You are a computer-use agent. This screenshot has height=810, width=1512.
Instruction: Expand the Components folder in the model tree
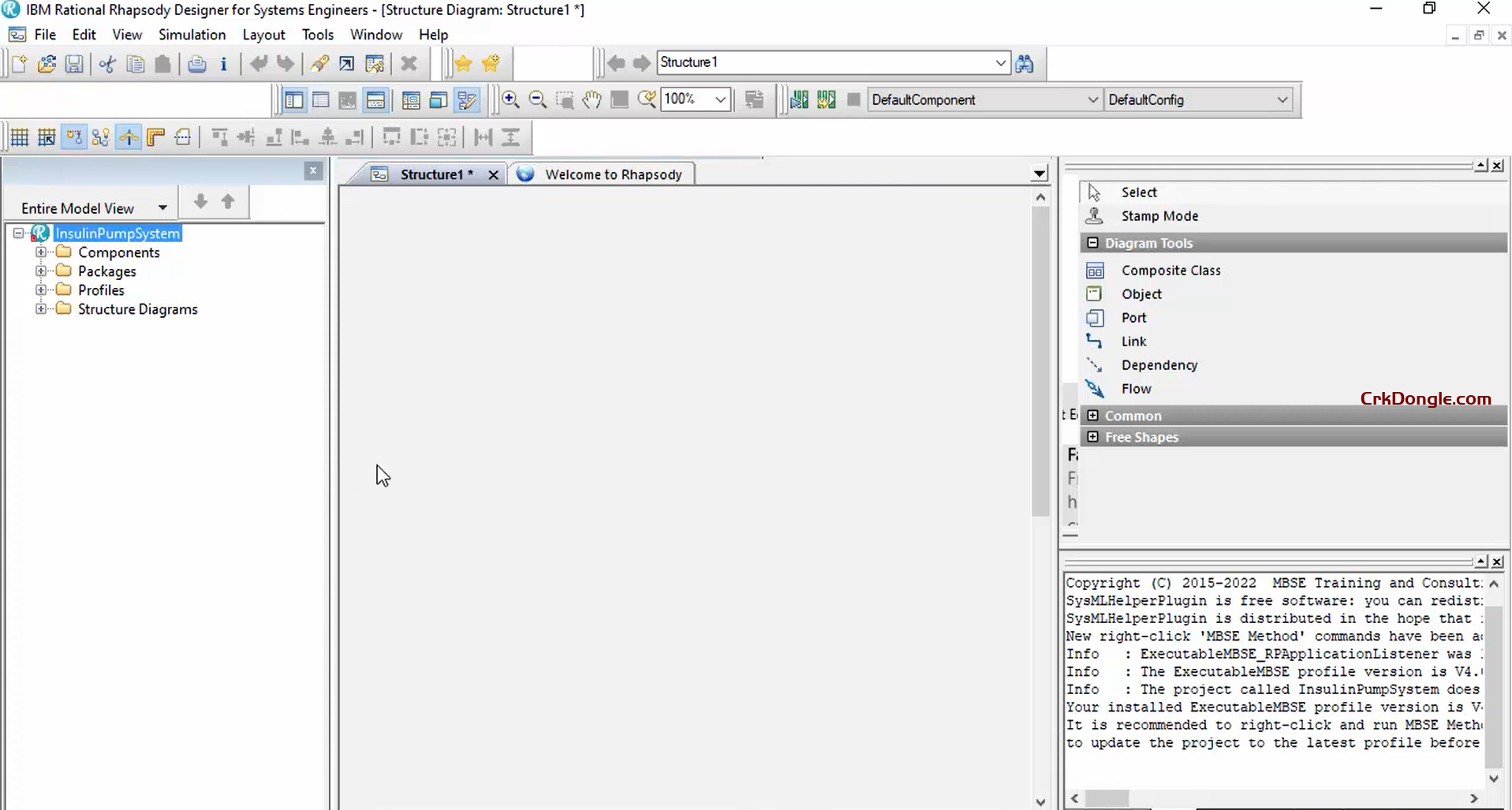tap(40, 252)
